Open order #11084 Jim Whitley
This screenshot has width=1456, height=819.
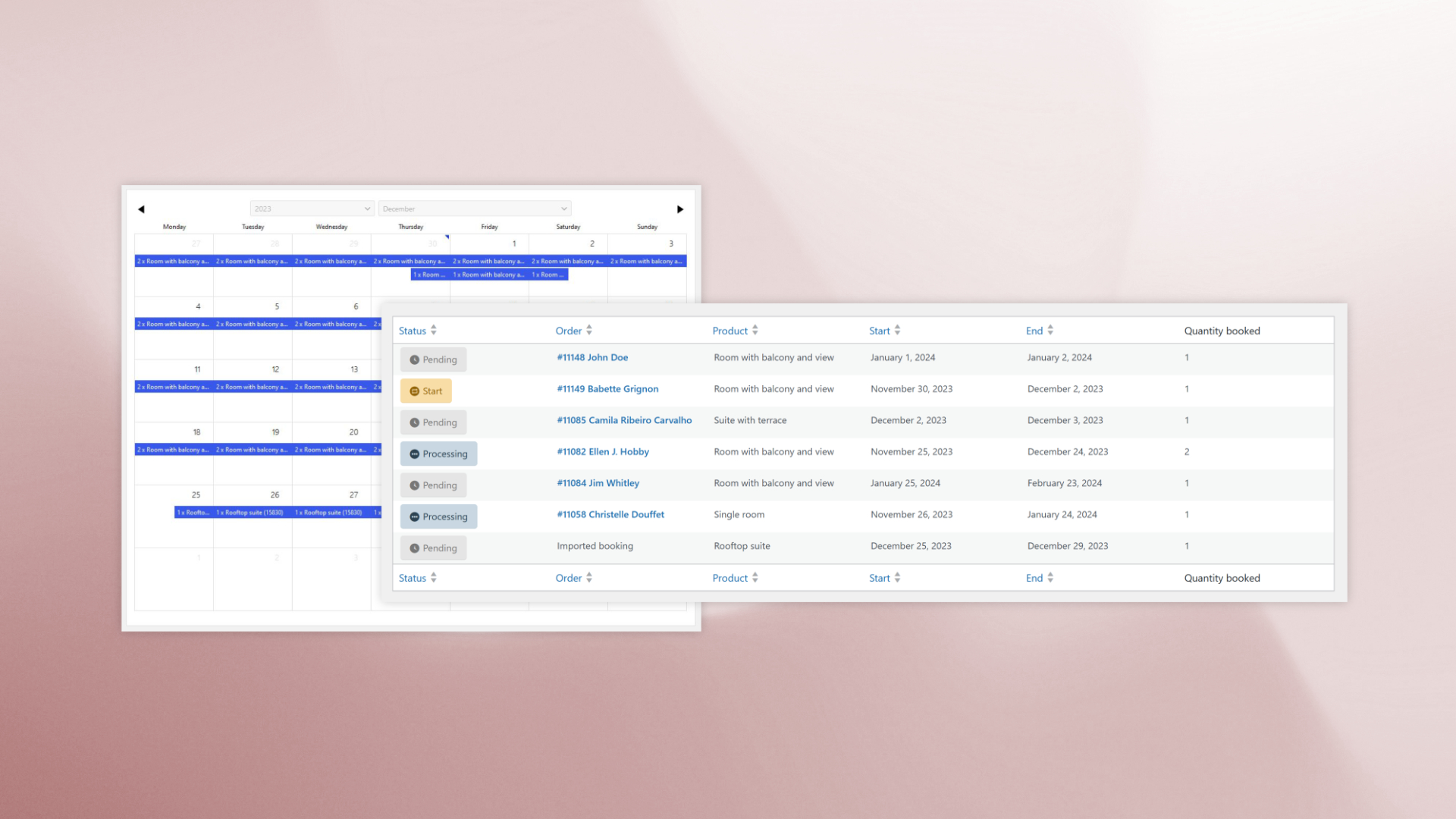[598, 483]
